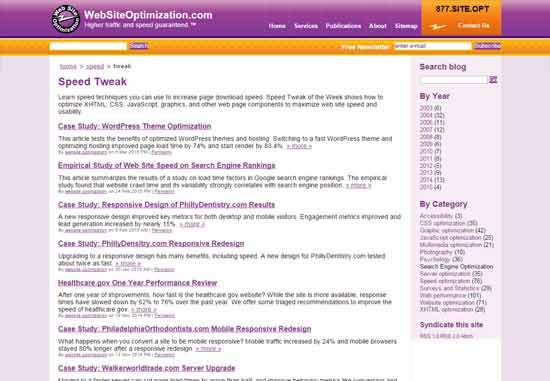Screen dimensions: 550x381
Task: Open the Services menu item
Action: 306,26
